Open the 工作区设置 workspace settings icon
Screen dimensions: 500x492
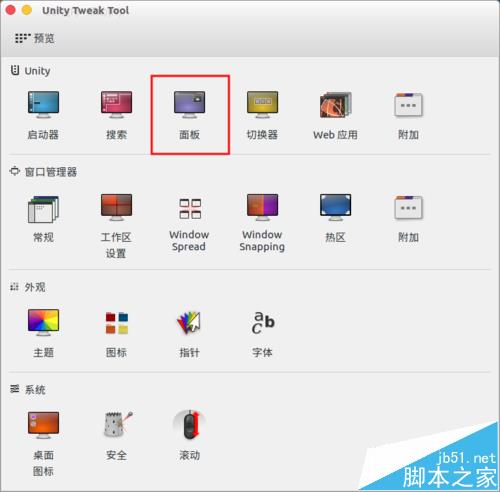coord(116,207)
